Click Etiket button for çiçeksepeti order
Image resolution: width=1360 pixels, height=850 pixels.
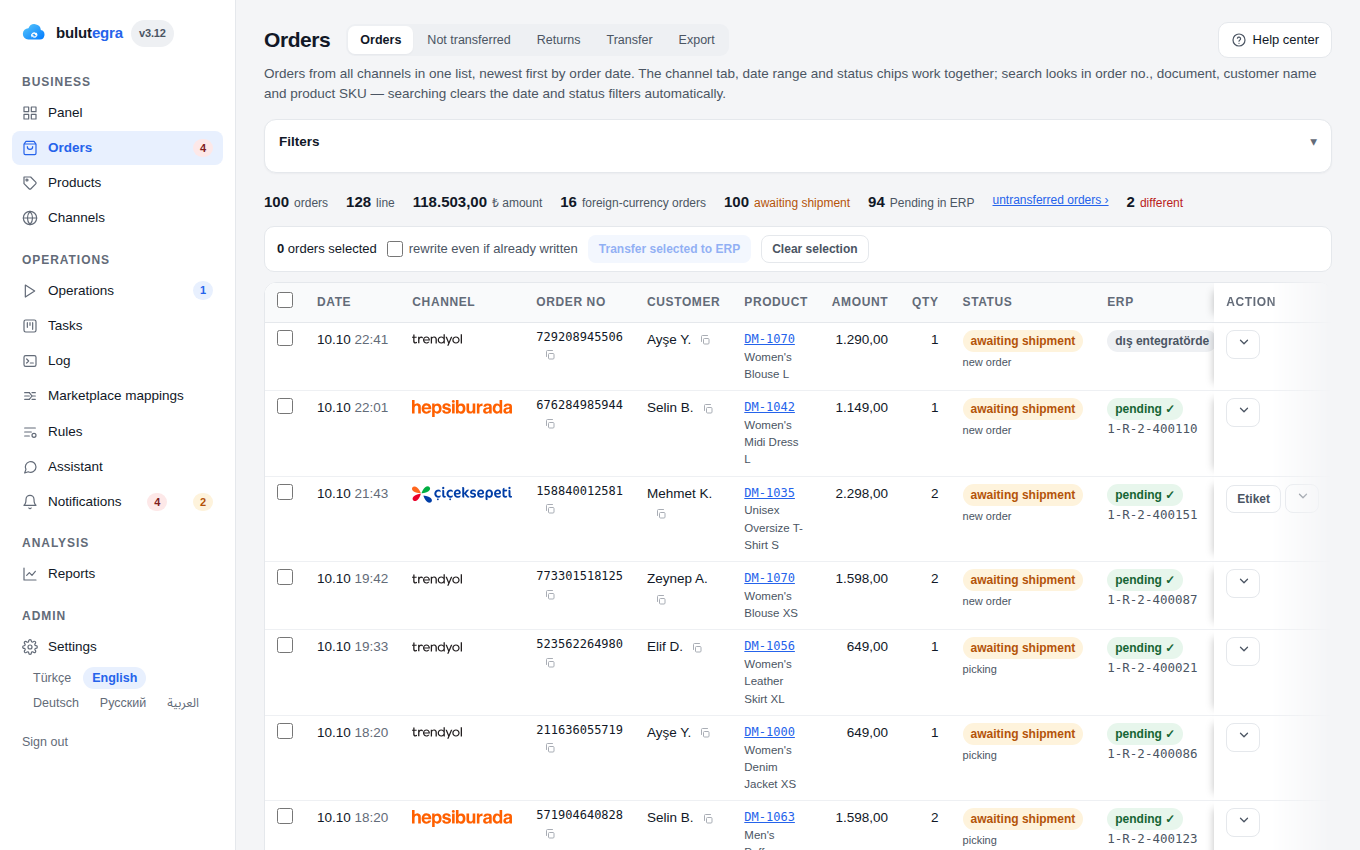(1253, 499)
